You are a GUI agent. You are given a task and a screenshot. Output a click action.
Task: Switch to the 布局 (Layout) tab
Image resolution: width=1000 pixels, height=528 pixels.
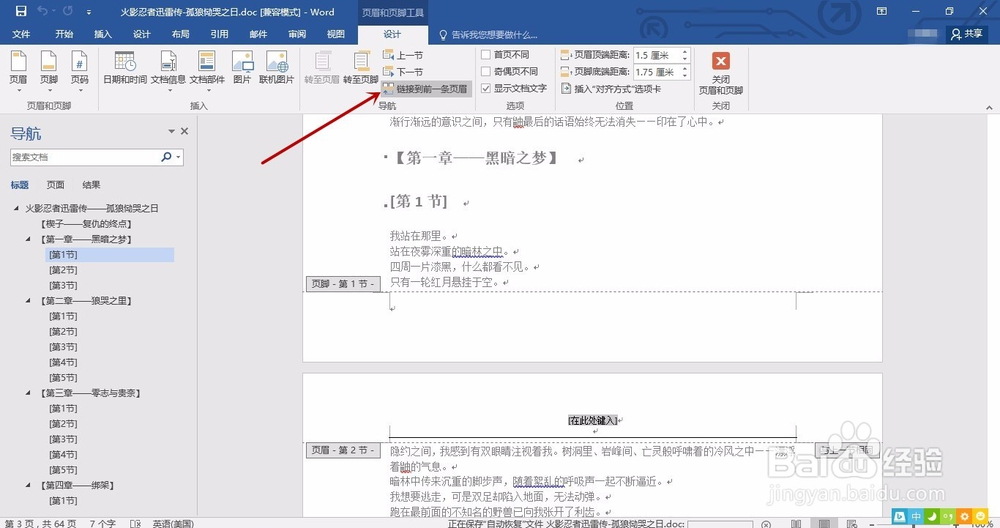pos(180,34)
